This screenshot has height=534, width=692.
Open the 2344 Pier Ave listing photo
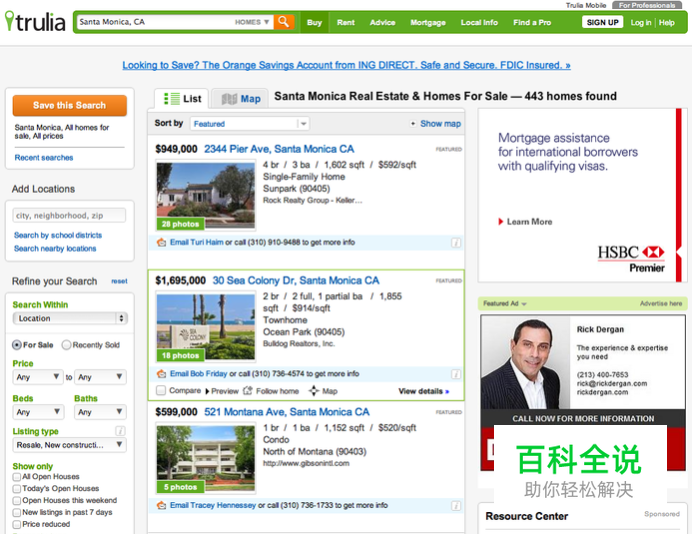206,196
